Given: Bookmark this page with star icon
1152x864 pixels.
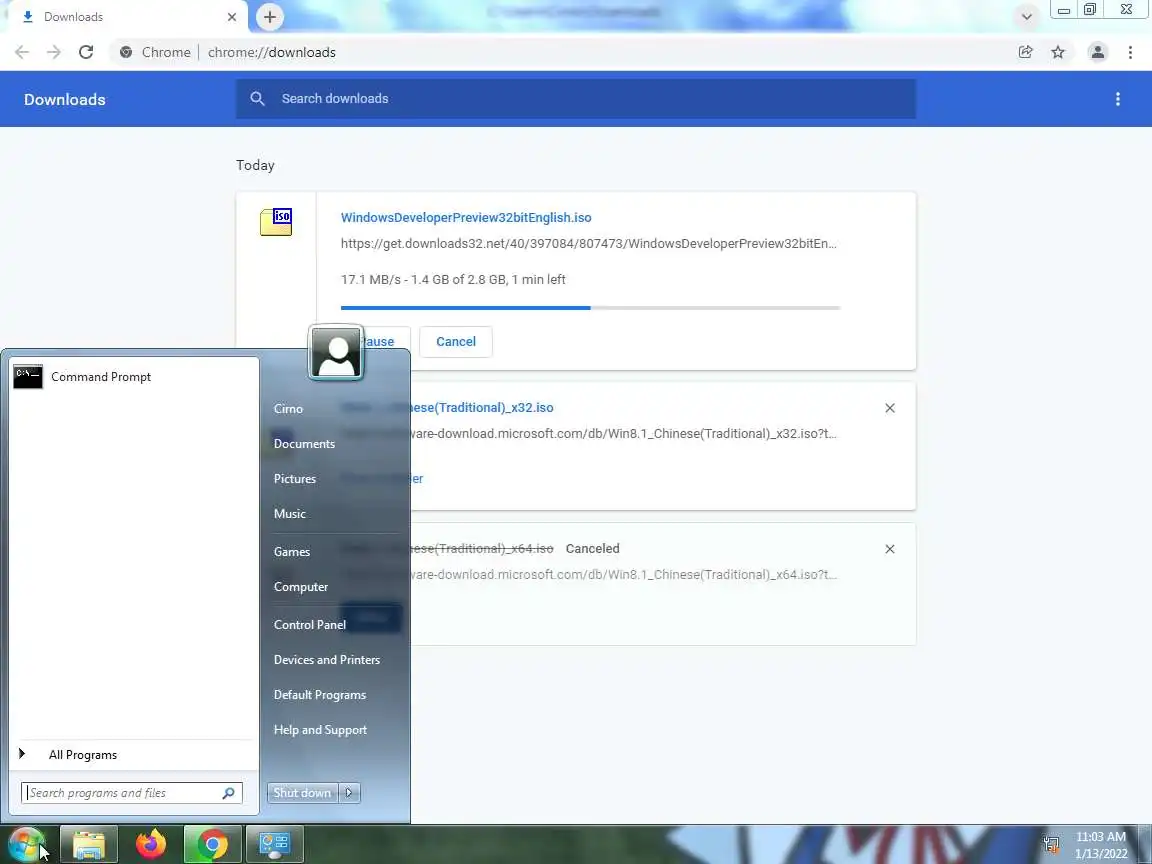Looking at the screenshot, I should 1058,52.
